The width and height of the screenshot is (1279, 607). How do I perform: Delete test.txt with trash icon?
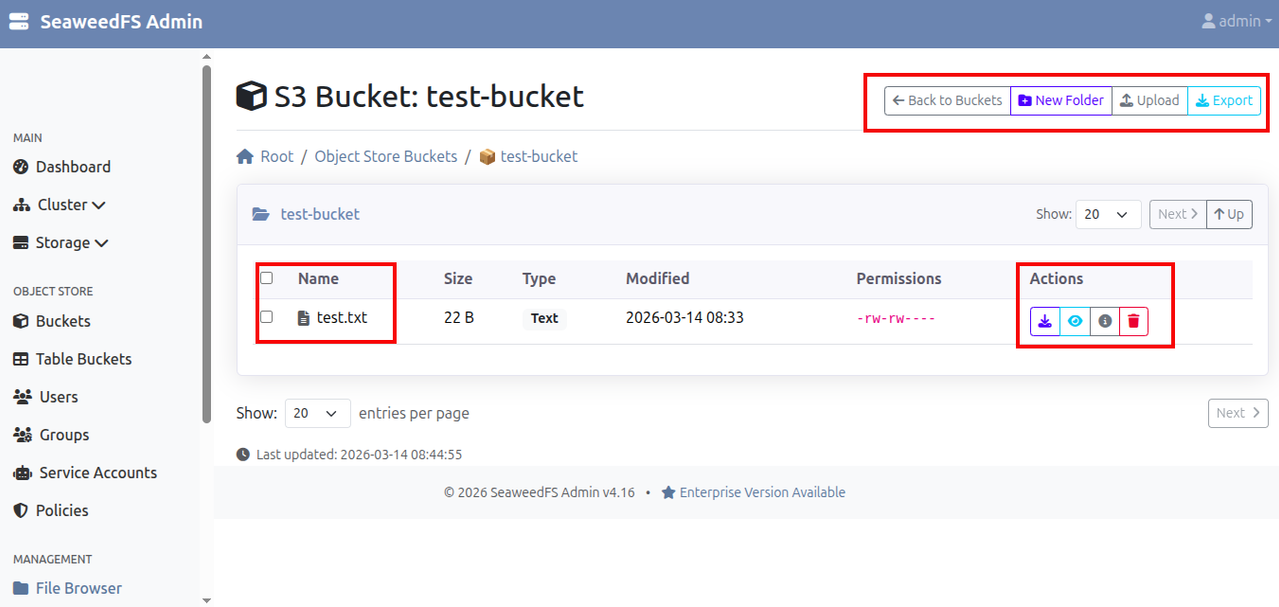[1134, 321]
